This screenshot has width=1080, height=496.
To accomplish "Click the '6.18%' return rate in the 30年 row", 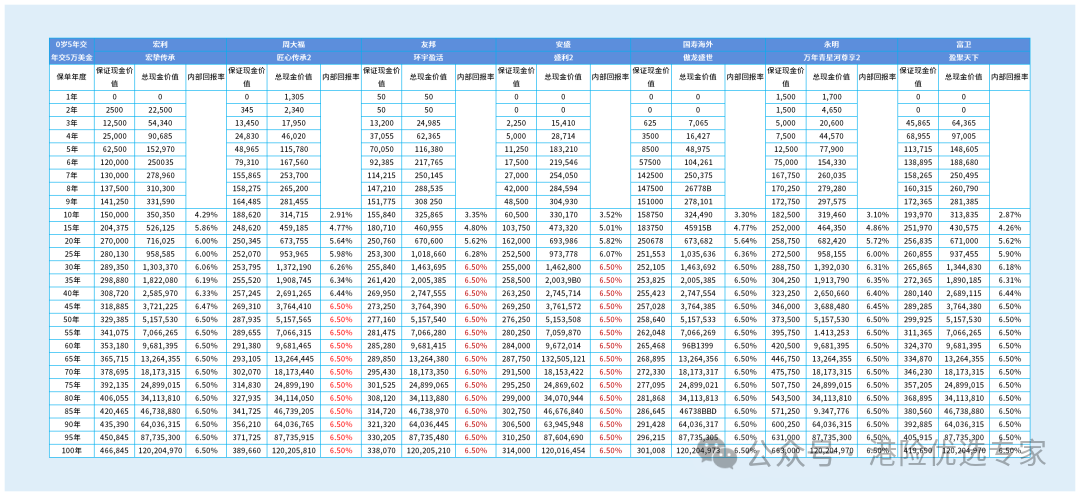I will tap(1009, 268).
